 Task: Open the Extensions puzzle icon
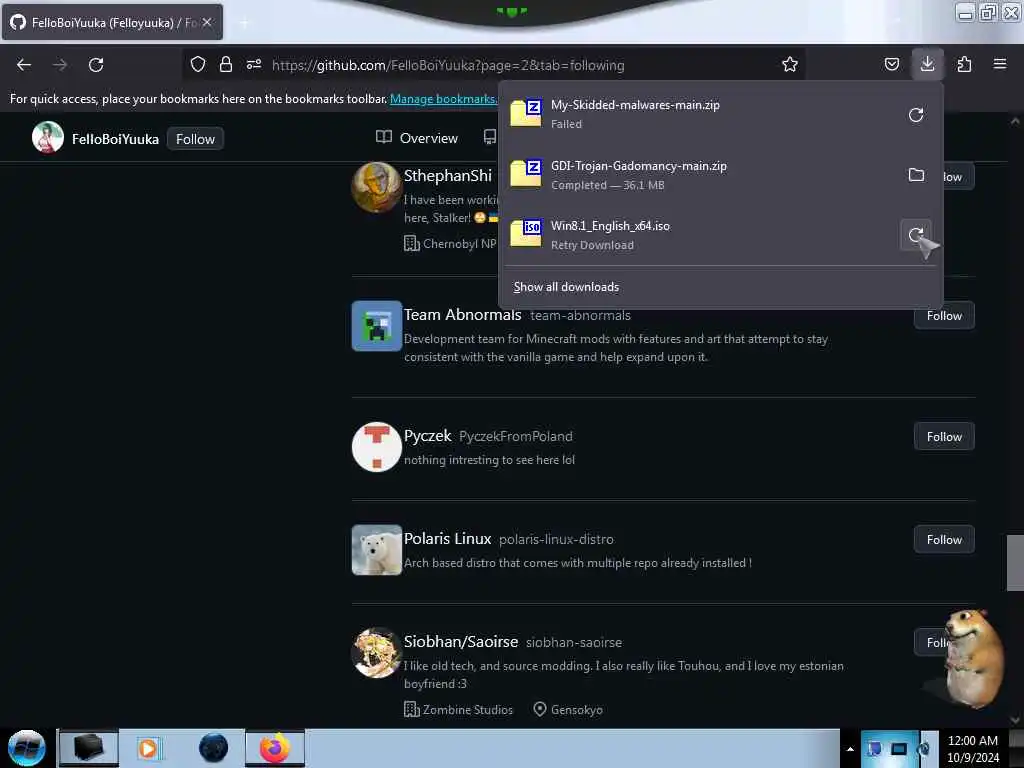click(964, 64)
